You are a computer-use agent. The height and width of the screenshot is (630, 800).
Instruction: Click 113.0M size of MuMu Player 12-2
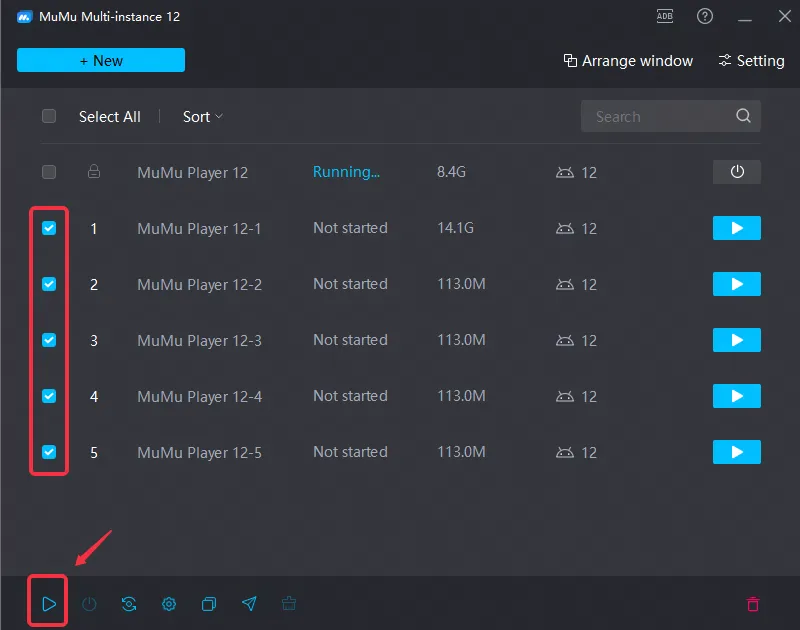coord(461,284)
